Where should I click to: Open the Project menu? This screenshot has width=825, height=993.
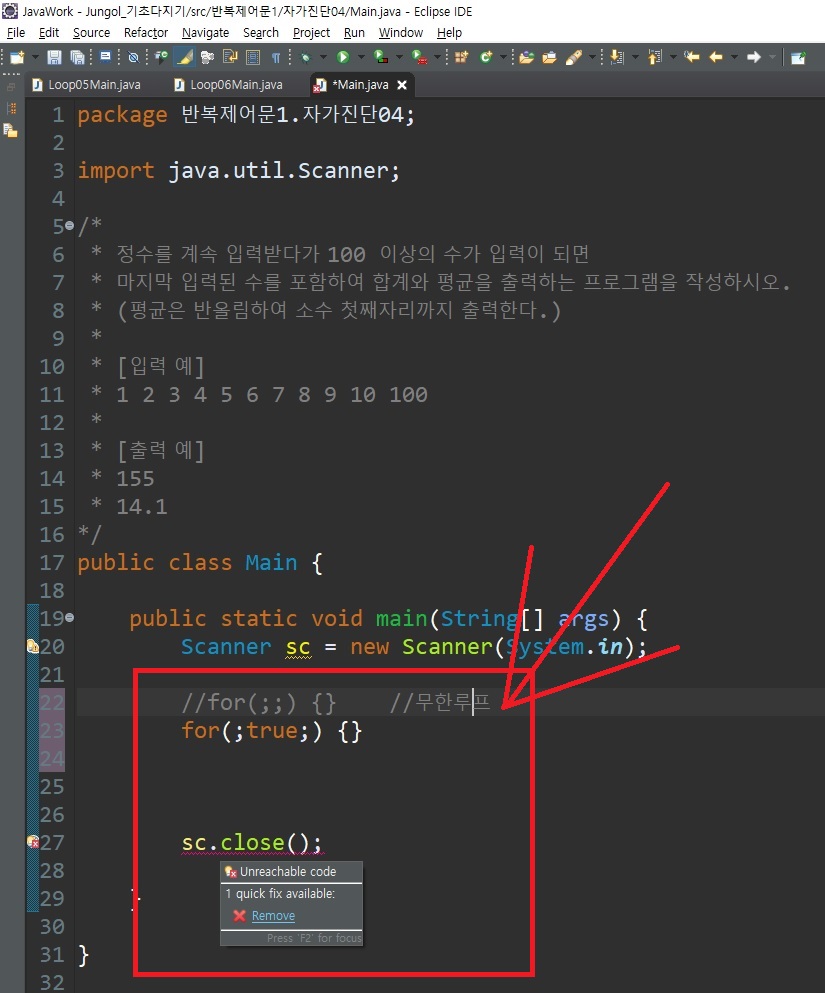311,32
